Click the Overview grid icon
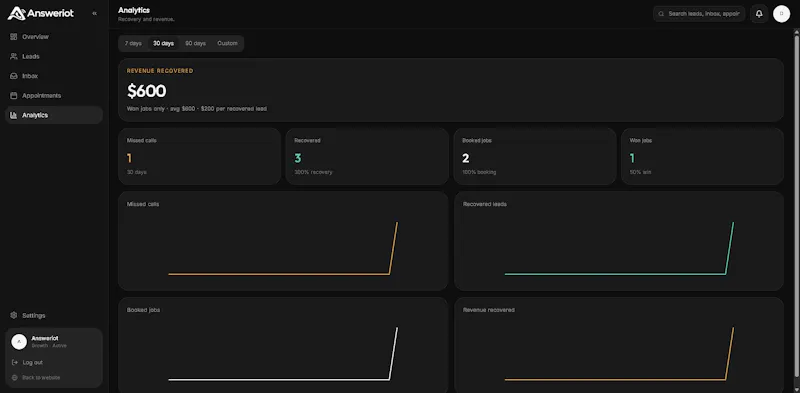 point(14,37)
